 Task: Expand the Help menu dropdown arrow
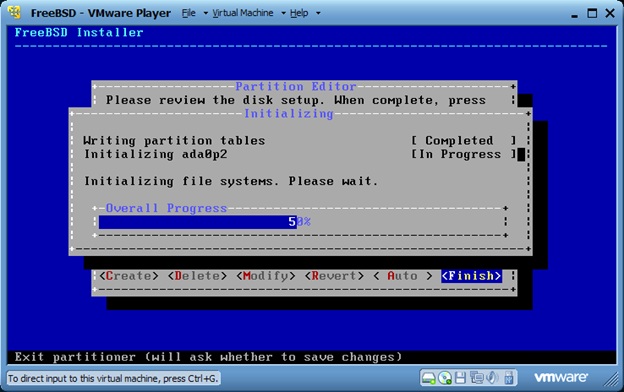point(318,13)
